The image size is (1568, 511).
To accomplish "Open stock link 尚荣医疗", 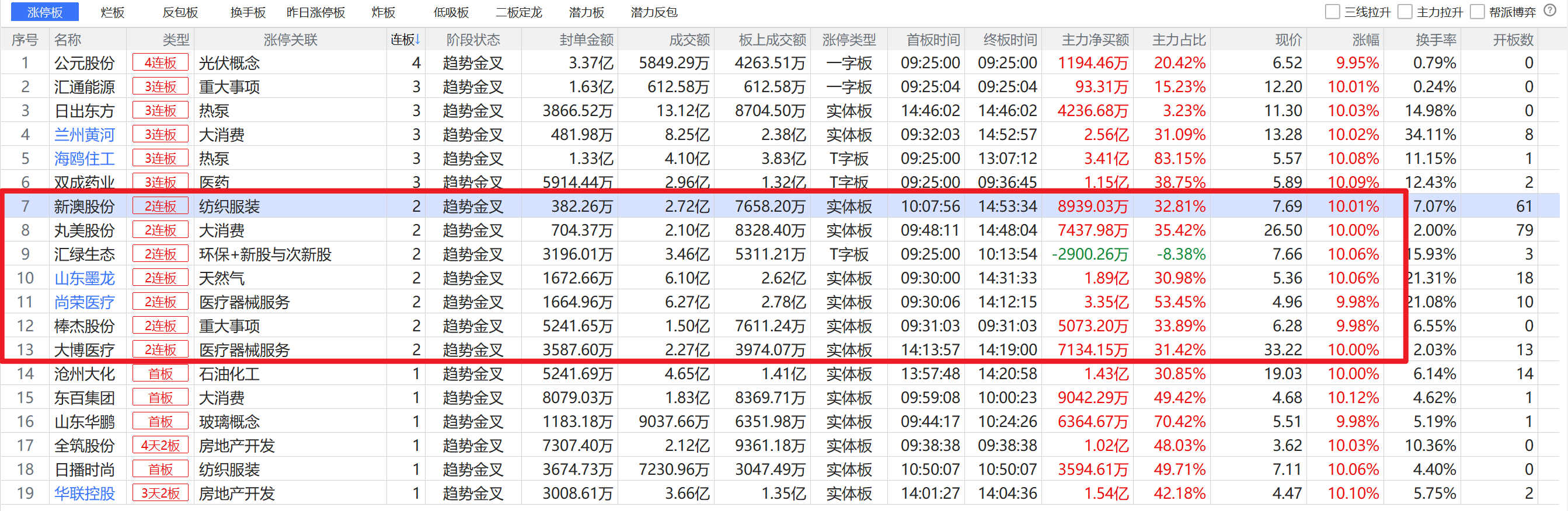I will [x=85, y=302].
